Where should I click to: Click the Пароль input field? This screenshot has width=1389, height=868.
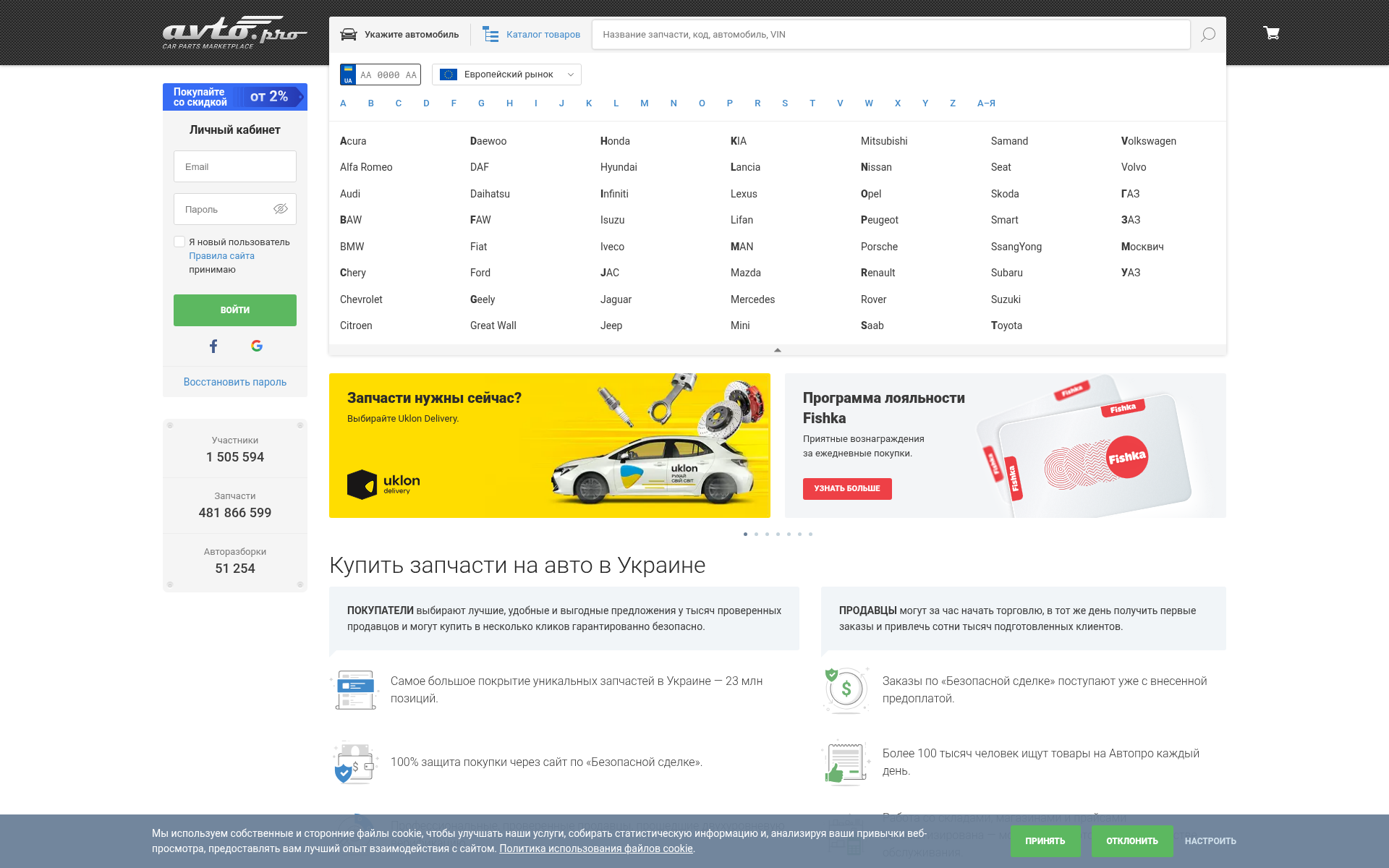235,209
